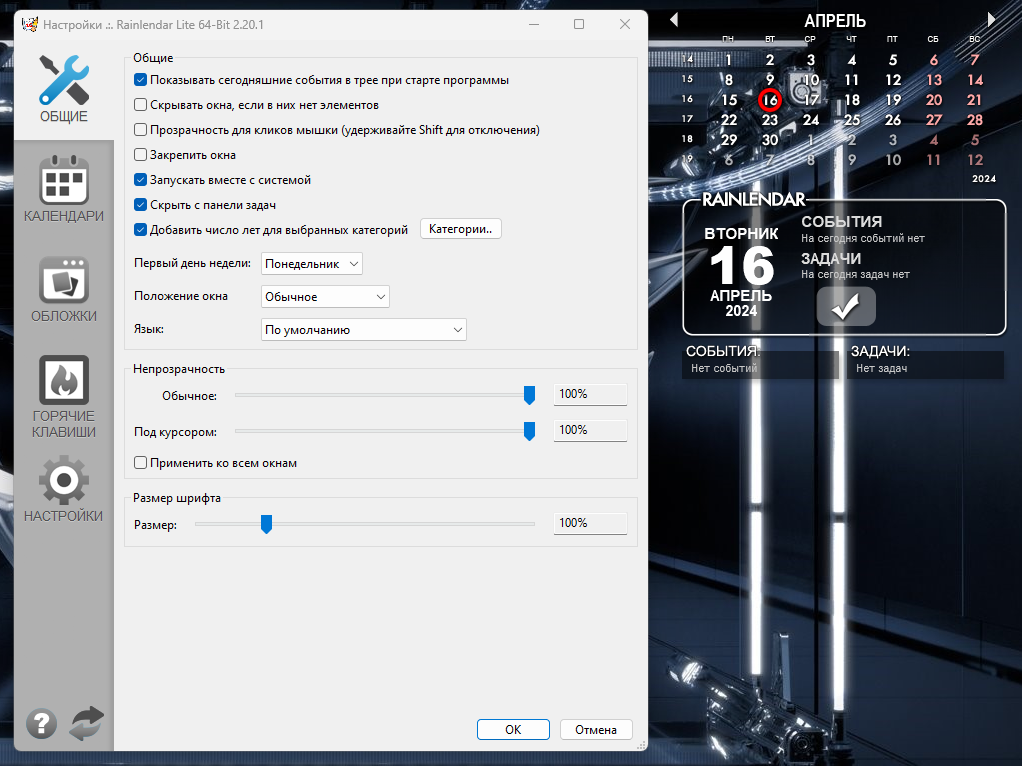Show previous month with left arrow
Viewport: 1022px width, 766px height.
[x=674, y=20]
